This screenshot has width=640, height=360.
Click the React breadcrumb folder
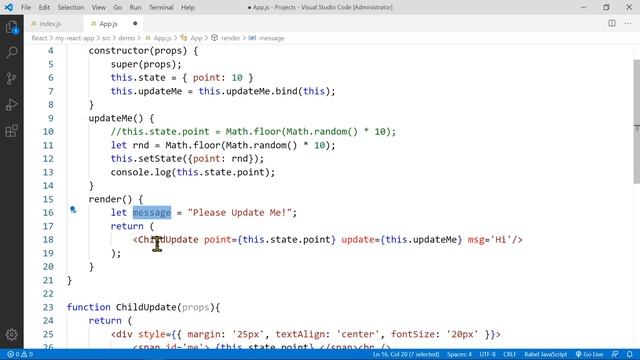click(39, 38)
